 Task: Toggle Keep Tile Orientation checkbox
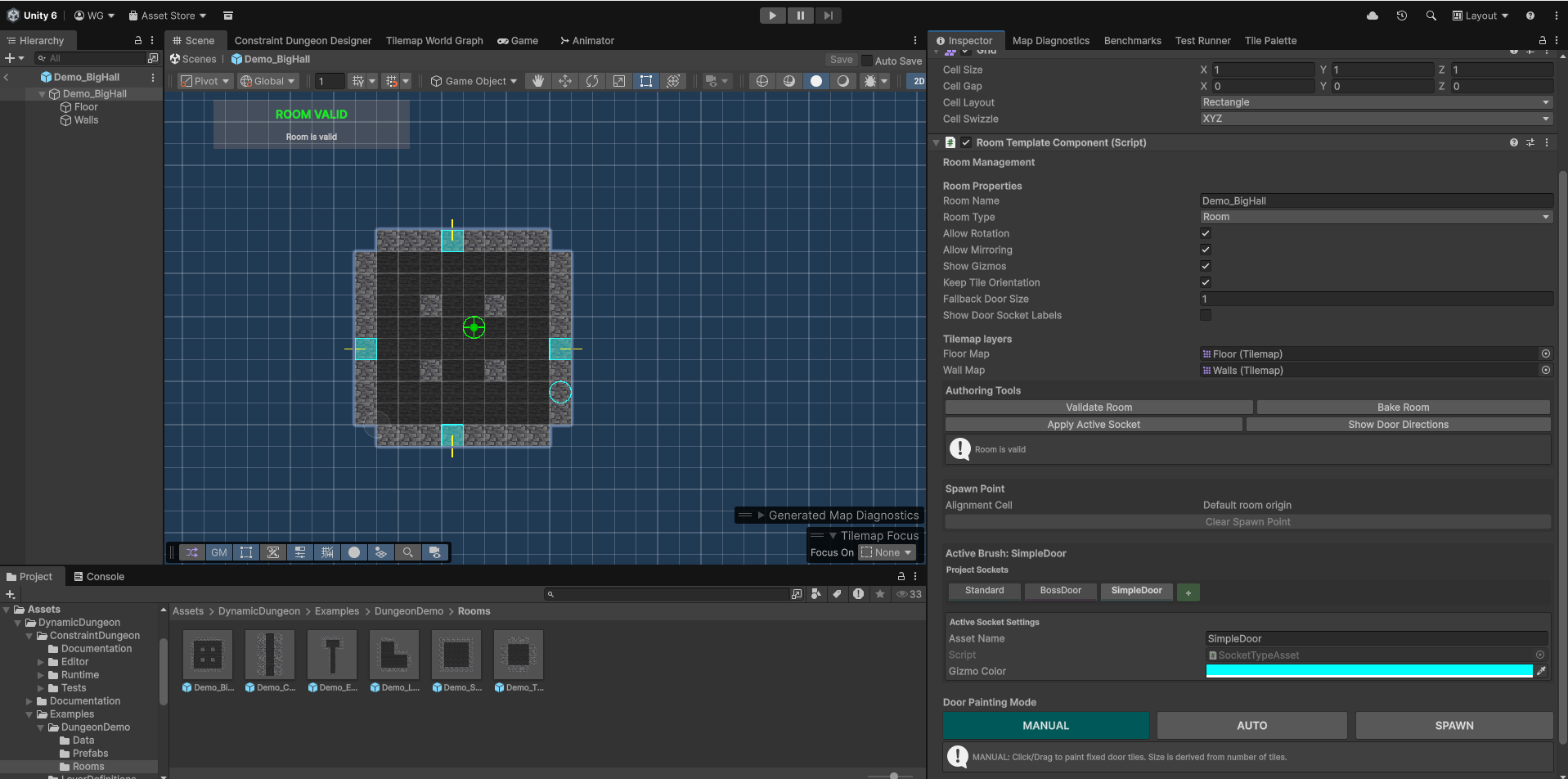tap(1206, 282)
